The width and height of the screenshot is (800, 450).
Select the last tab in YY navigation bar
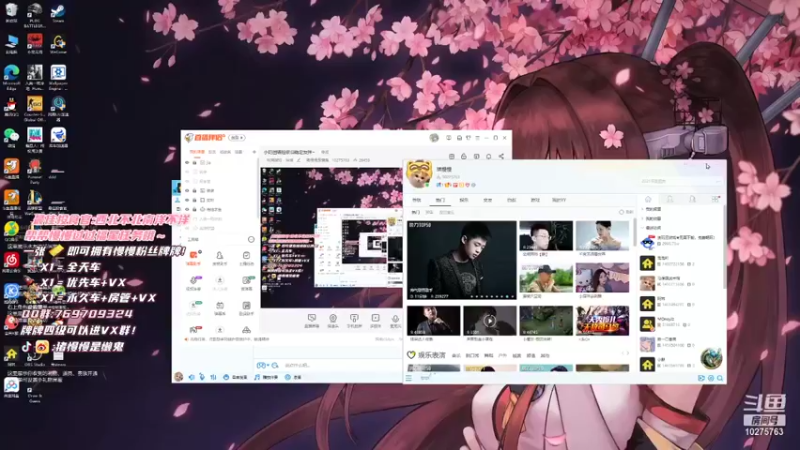[559, 200]
